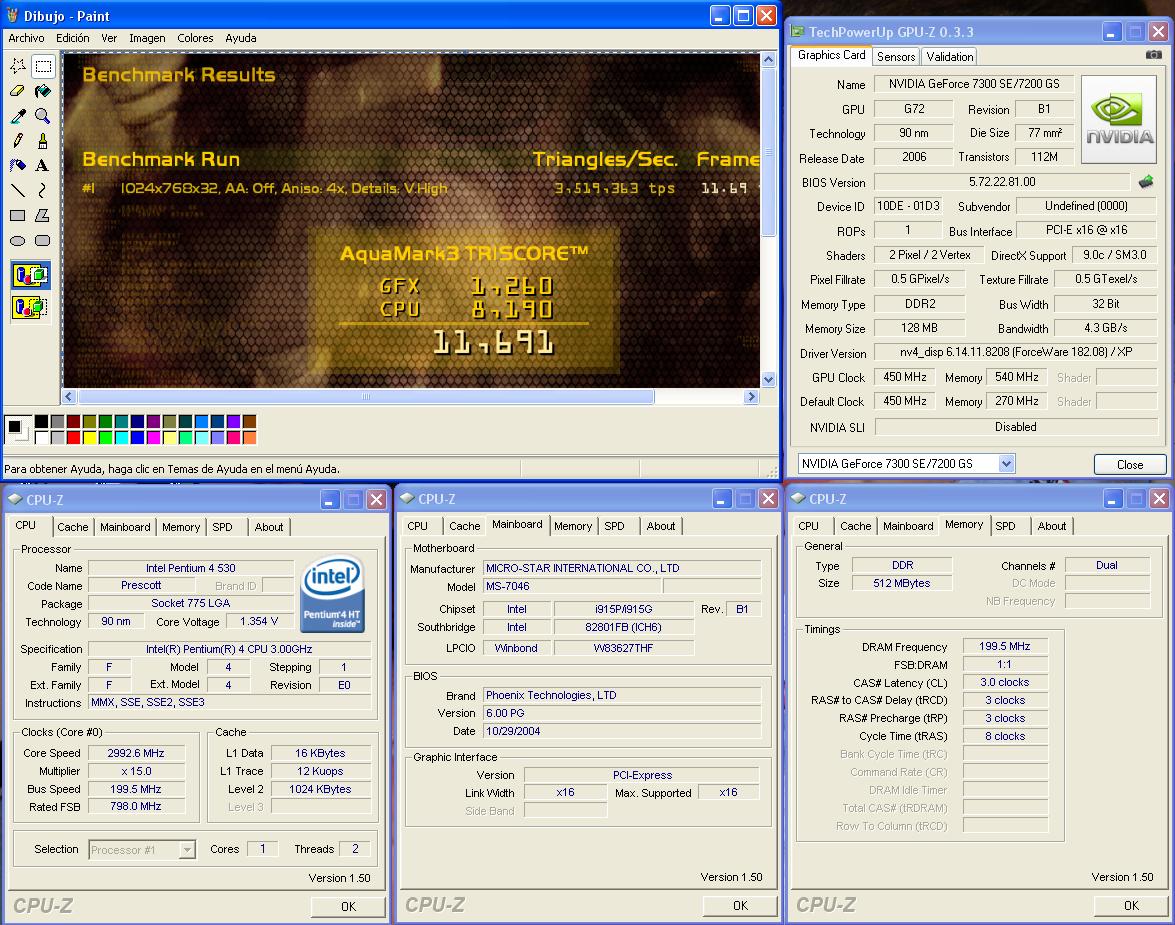Select the Fill With Color bucket tool
Image resolution: width=1175 pixels, height=925 pixels.
click(43, 91)
